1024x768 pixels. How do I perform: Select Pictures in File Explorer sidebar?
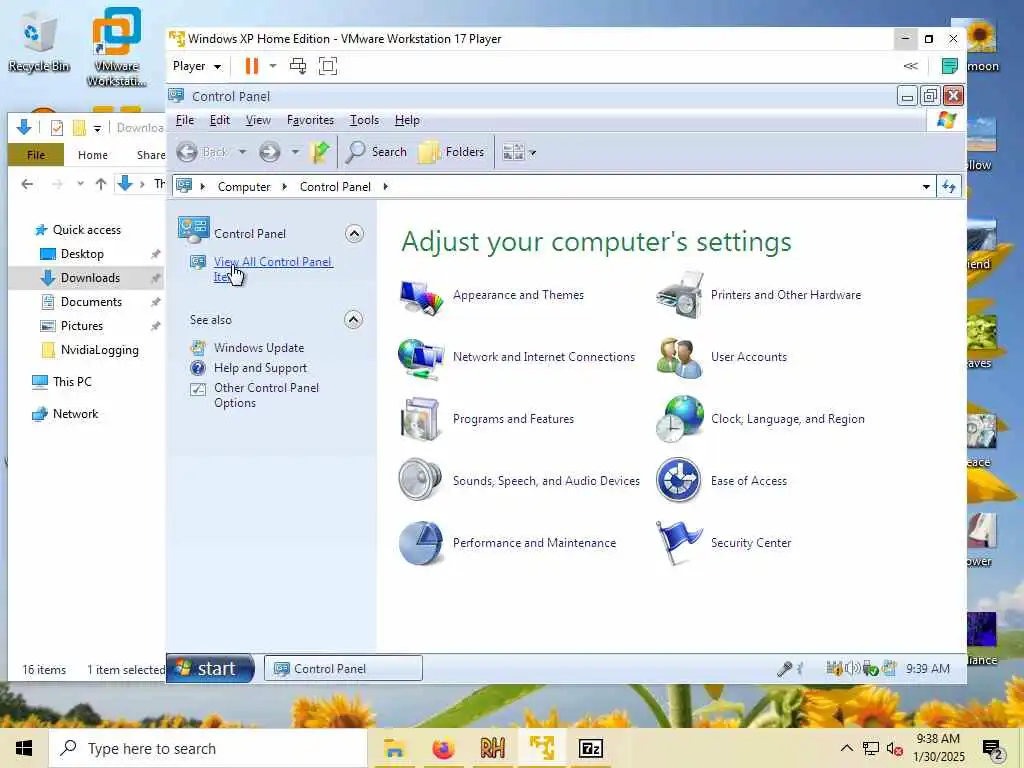point(82,326)
